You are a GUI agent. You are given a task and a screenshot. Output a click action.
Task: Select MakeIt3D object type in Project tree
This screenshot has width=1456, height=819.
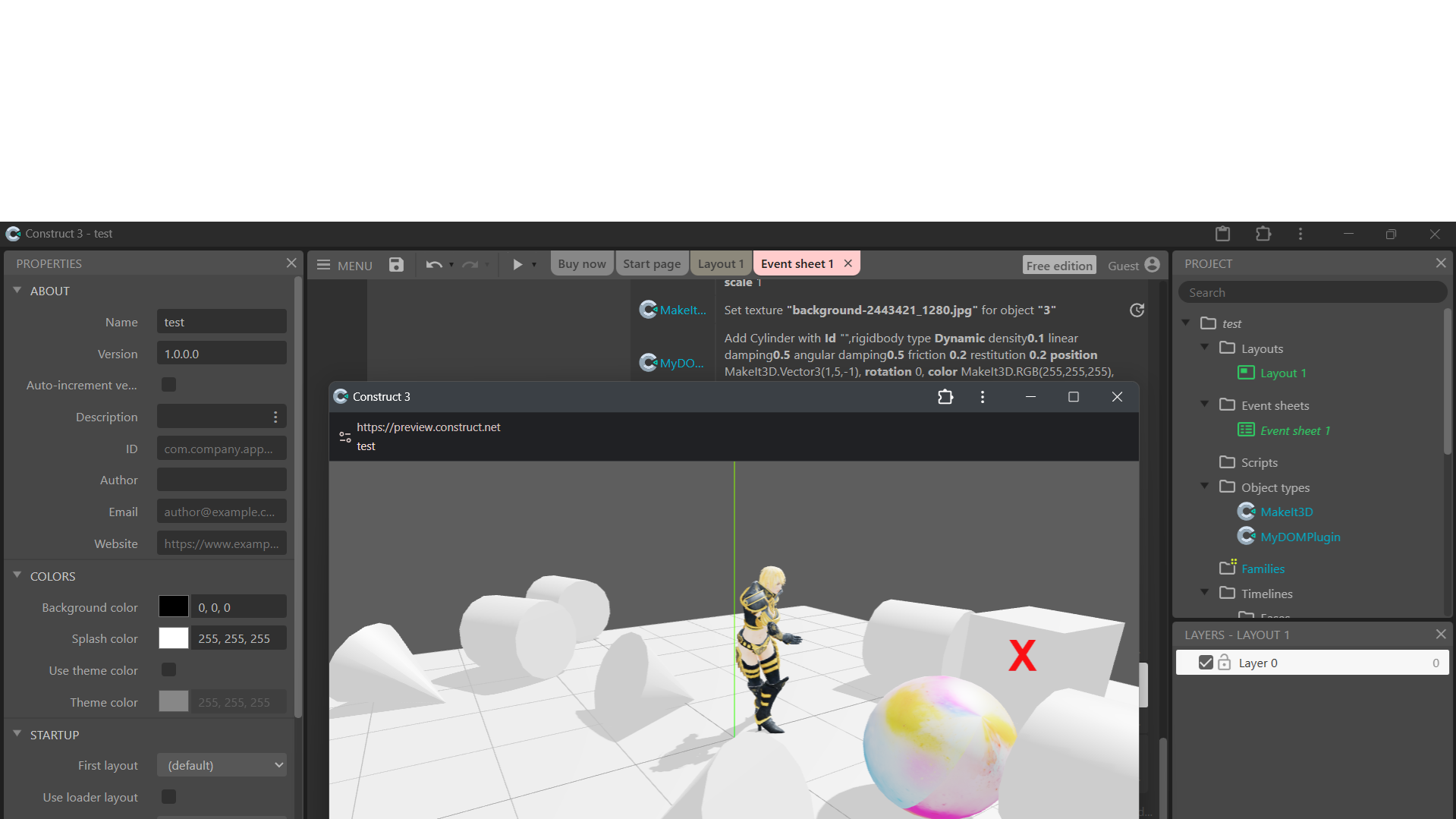point(1286,512)
